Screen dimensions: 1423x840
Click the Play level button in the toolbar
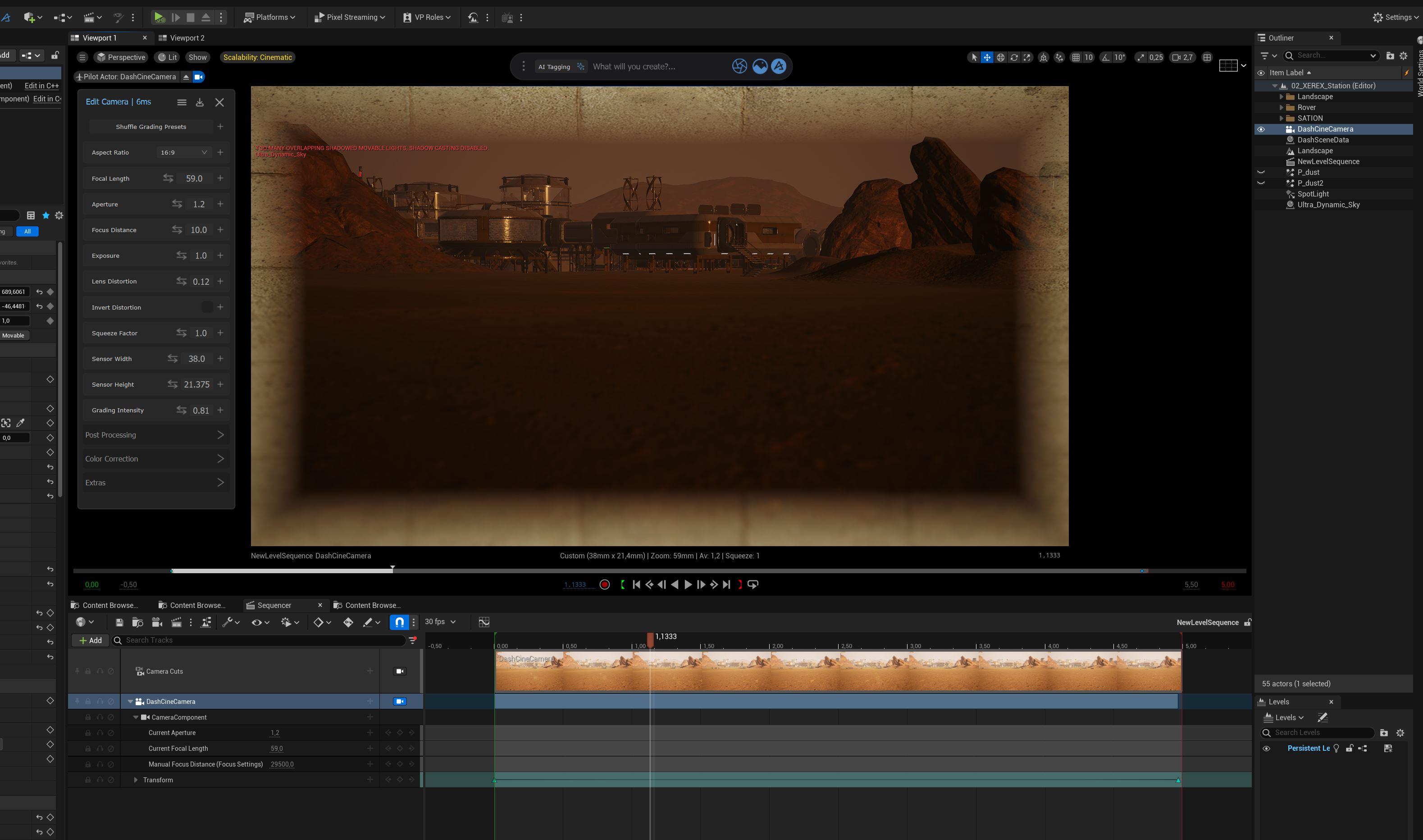tap(159, 18)
